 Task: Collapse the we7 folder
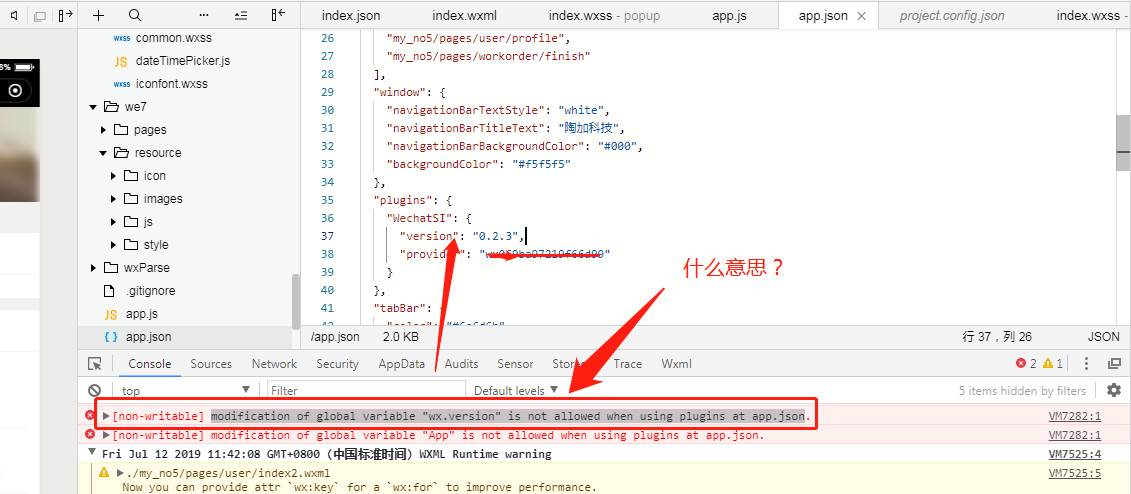93,107
